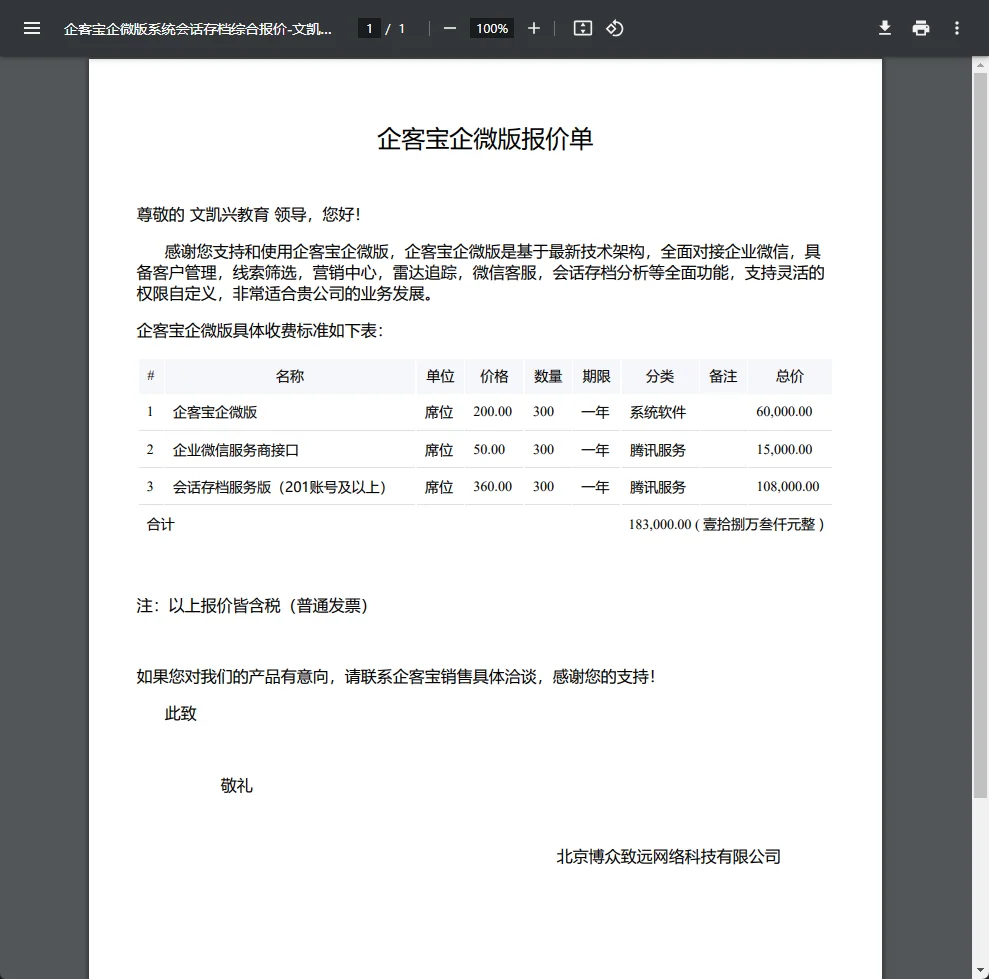989x979 pixels.
Task: Click the 183,000.00 grand total text
Action: click(x=726, y=525)
